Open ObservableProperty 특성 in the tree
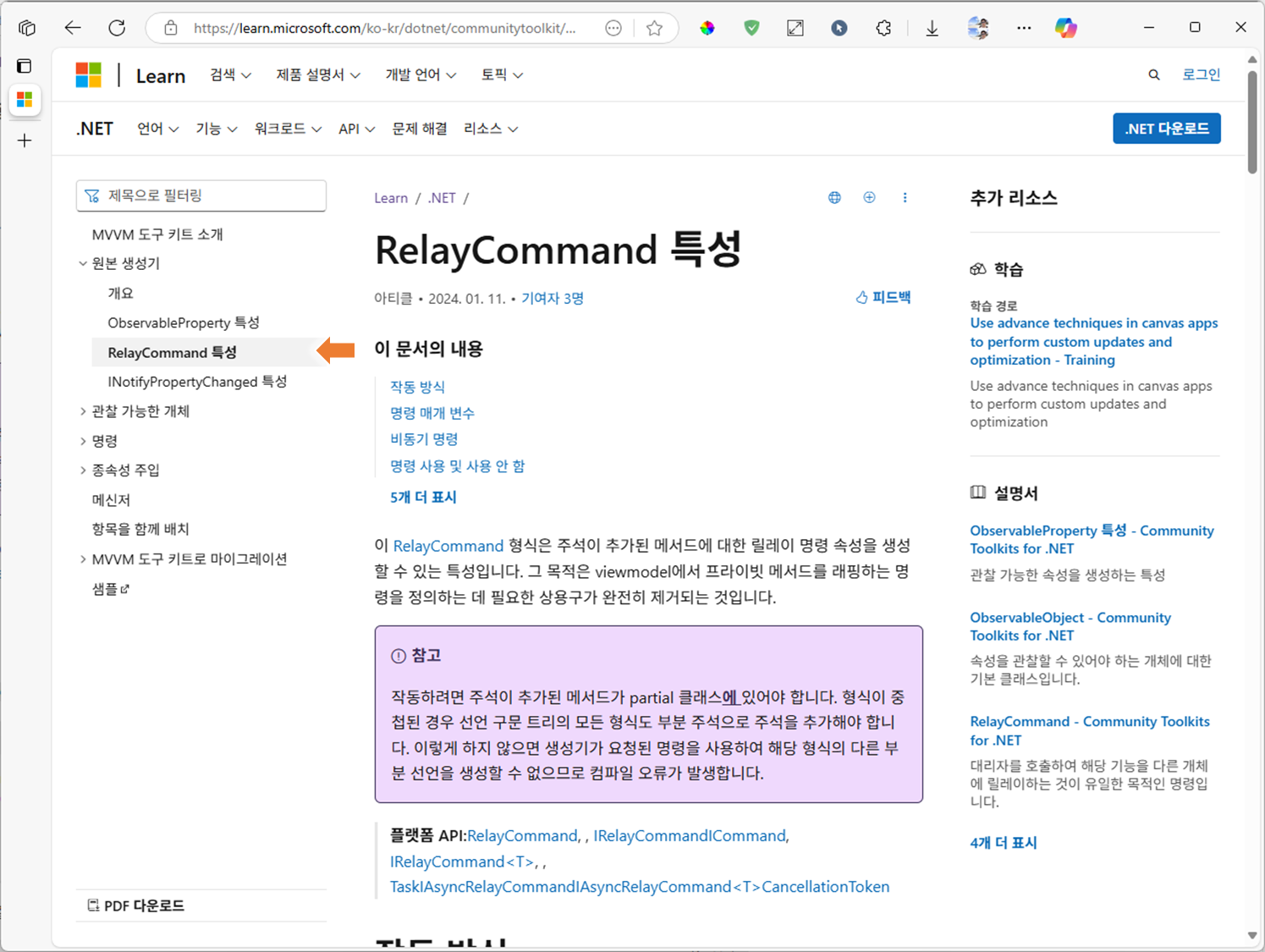The width and height of the screenshot is (1265, 952). click(x=184, y=322)
